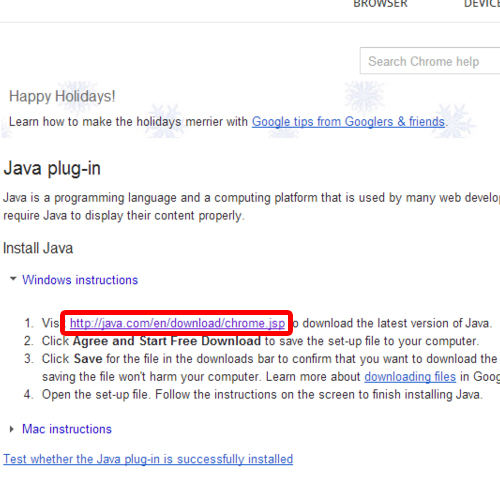The height and width of the screenshot is (500, 500).
Task: Click the bold 'Save' word in step 3
Action: 88,359
